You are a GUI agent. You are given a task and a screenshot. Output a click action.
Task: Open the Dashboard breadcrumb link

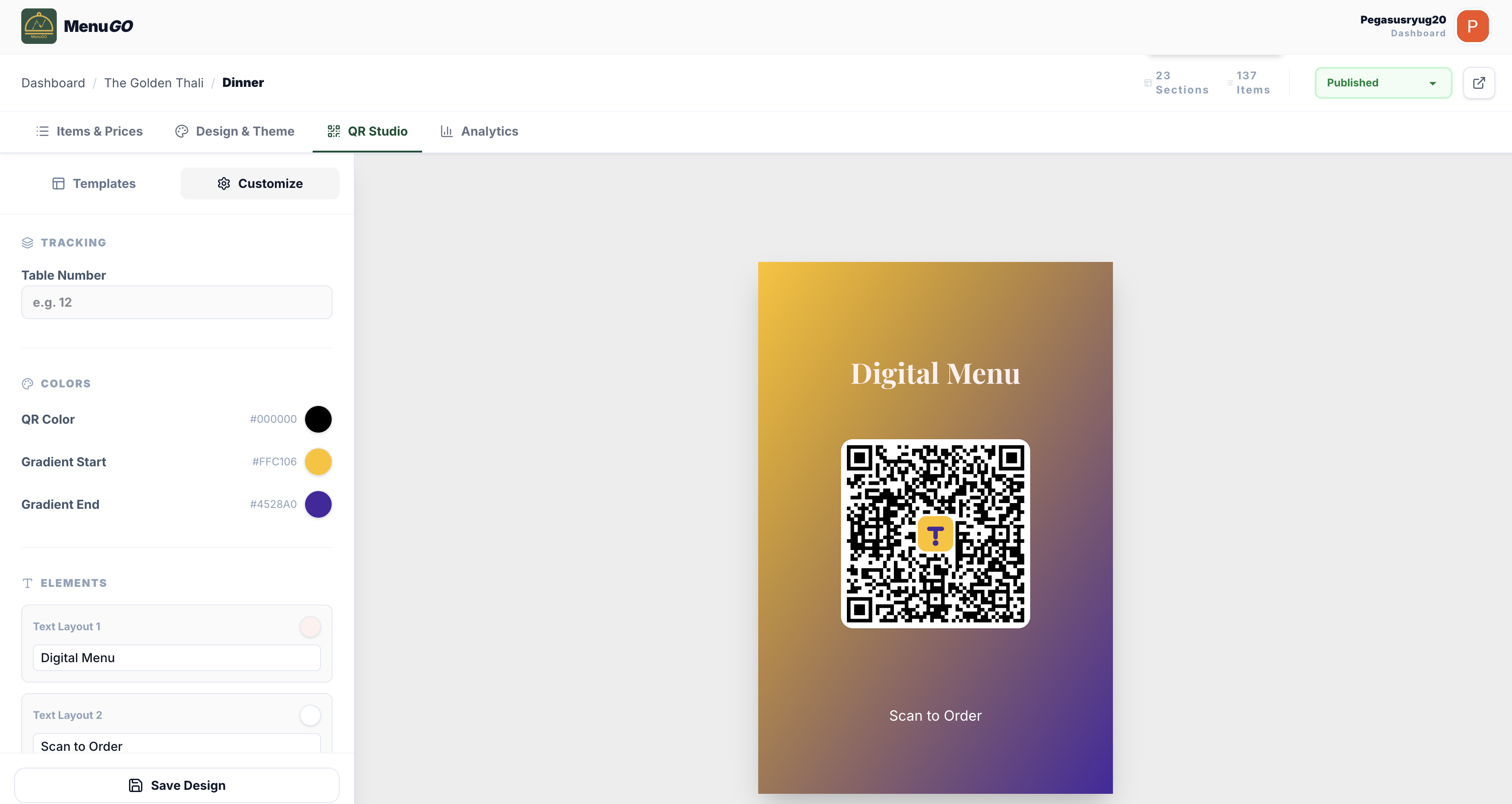click(x=53, y=83)
